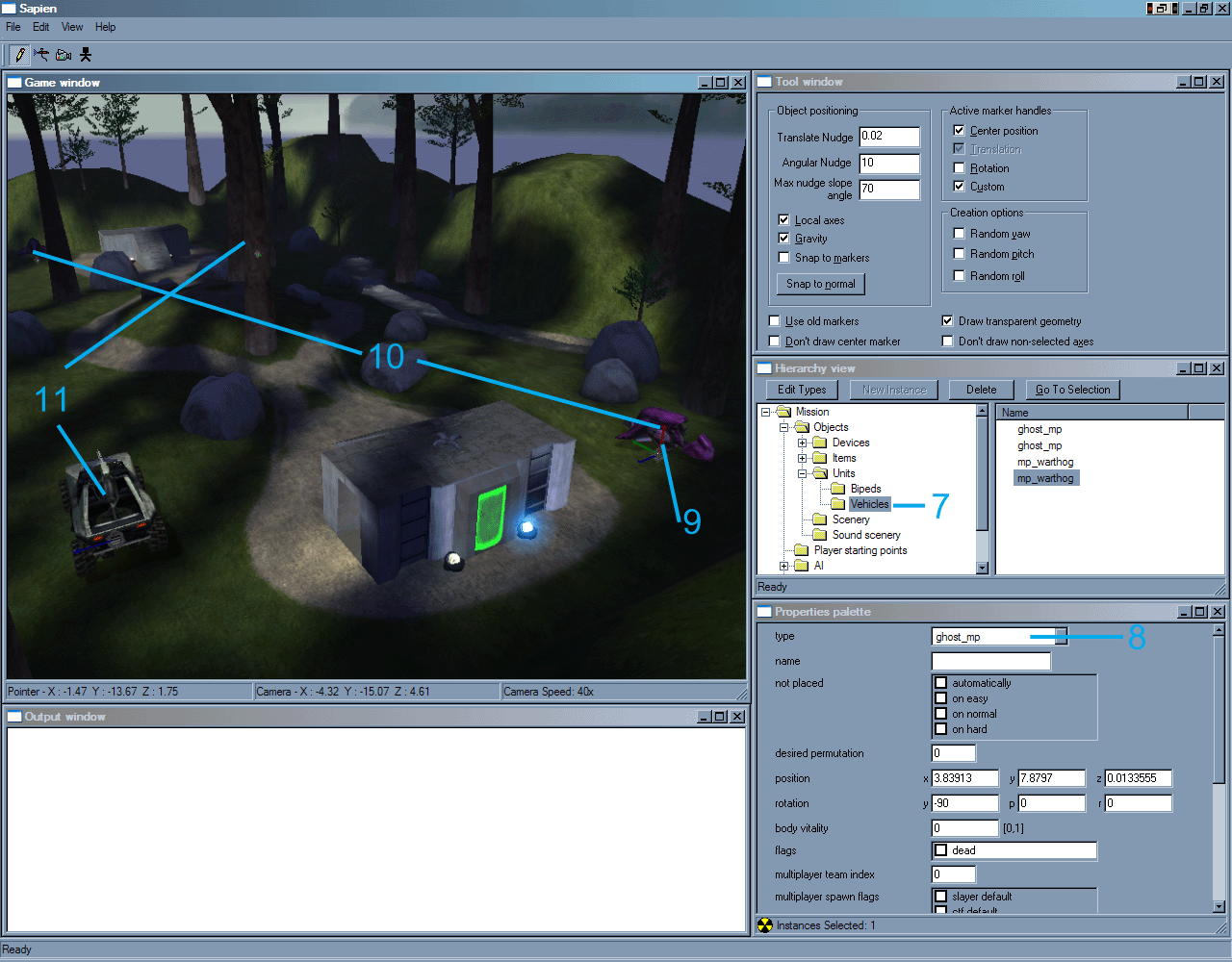Image resolution: width=1232 pixels, height=962 pixels.
Task: Click the Scenery folder icon
Action: tap(820, 519)
